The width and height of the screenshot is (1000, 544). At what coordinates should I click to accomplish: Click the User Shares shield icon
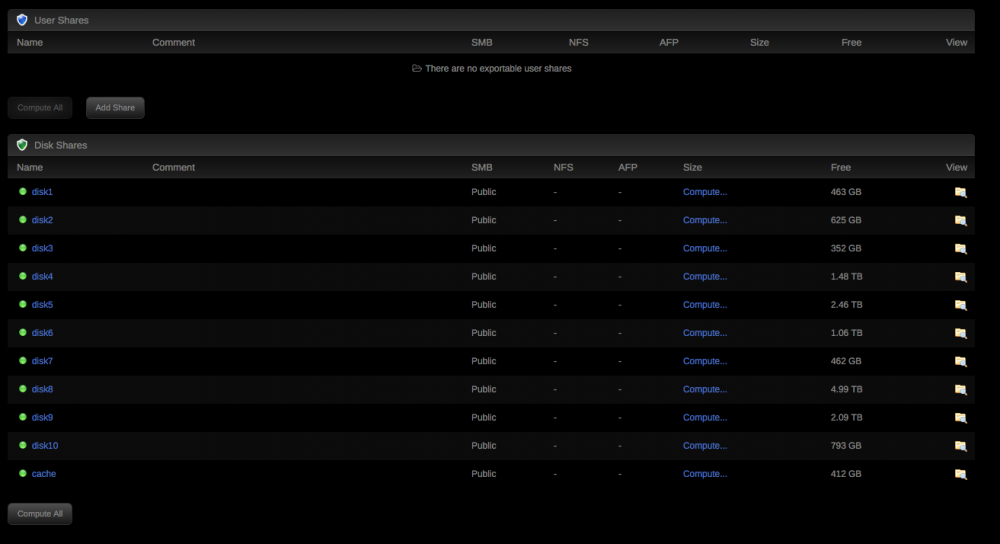pos(22,20)
